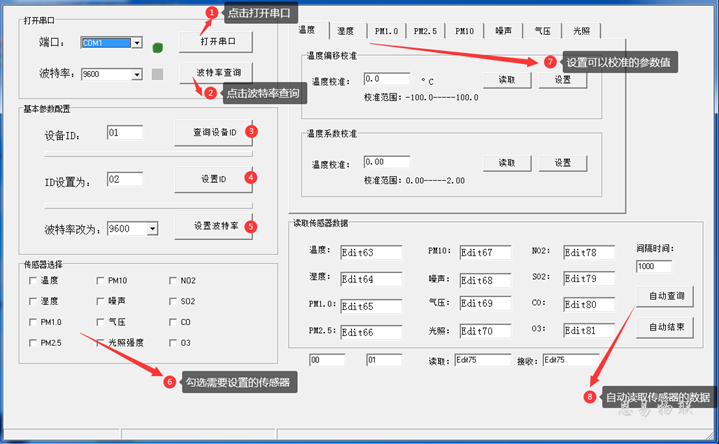Check the 光照强度 sensor checkbox
The width and height of the screenshot is (719, 444).
pyautogui.click(x=100, y=343)
